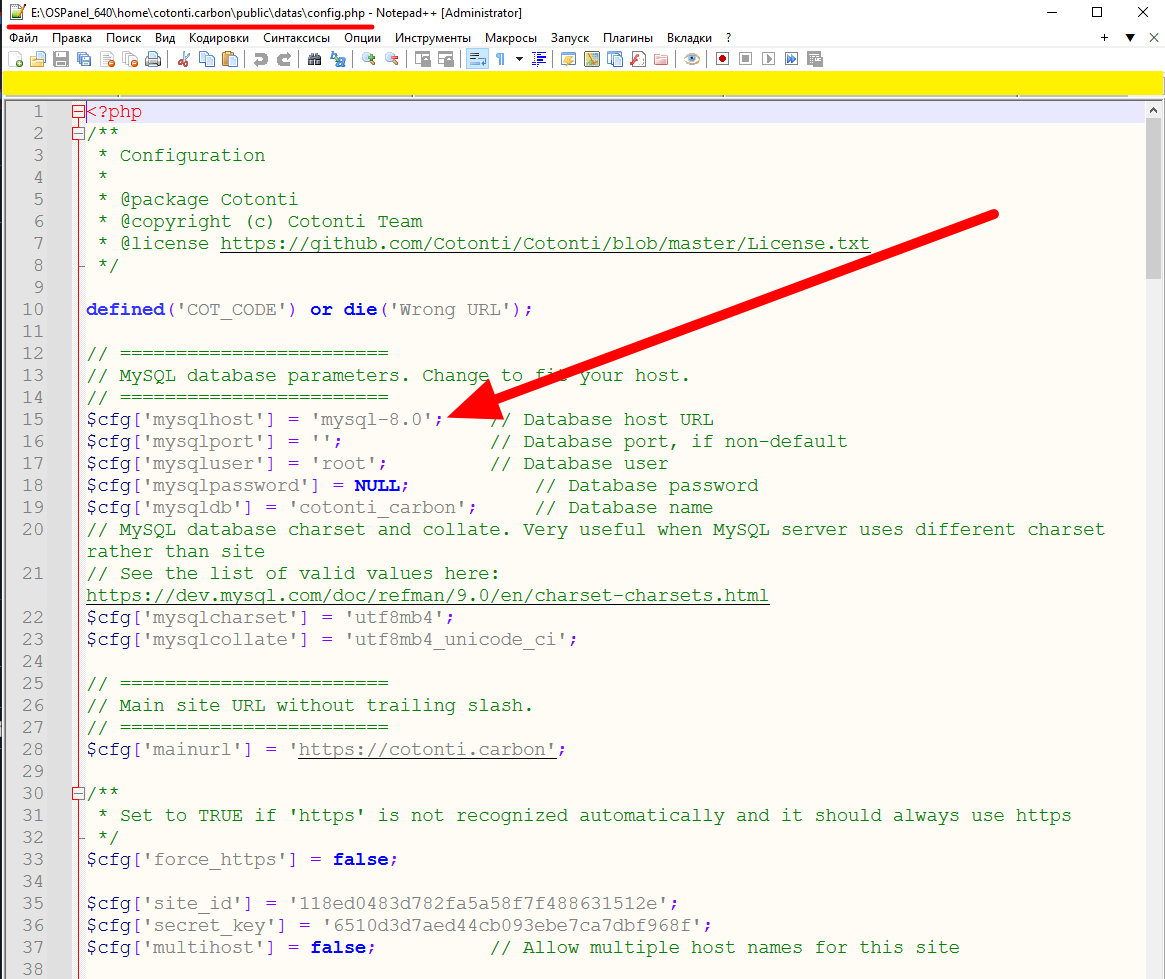The height and width of the screenshot is (979, 1165).
Task: Click the Copy toolbar icon
Action: pyautogui.click(x=207, y=59)
